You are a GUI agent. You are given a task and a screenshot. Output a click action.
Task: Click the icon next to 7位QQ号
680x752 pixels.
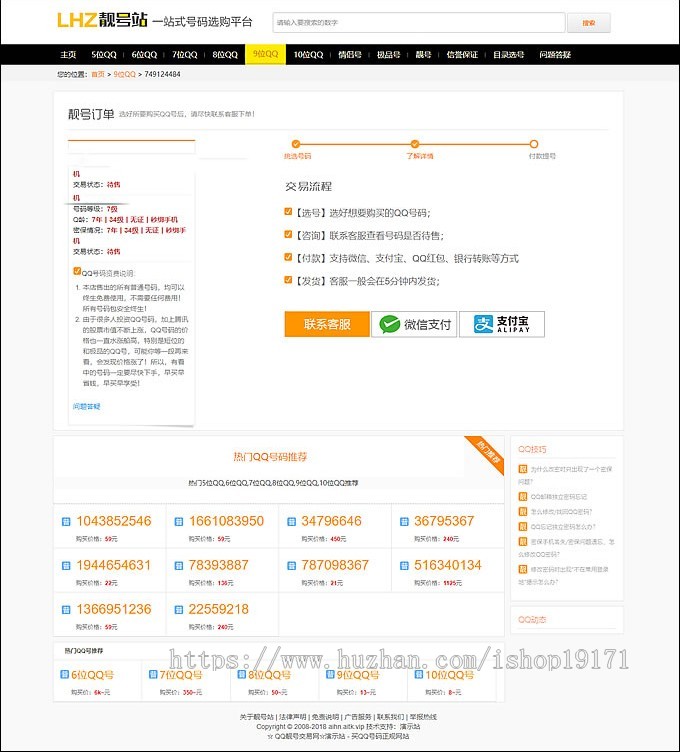(153, 675)
